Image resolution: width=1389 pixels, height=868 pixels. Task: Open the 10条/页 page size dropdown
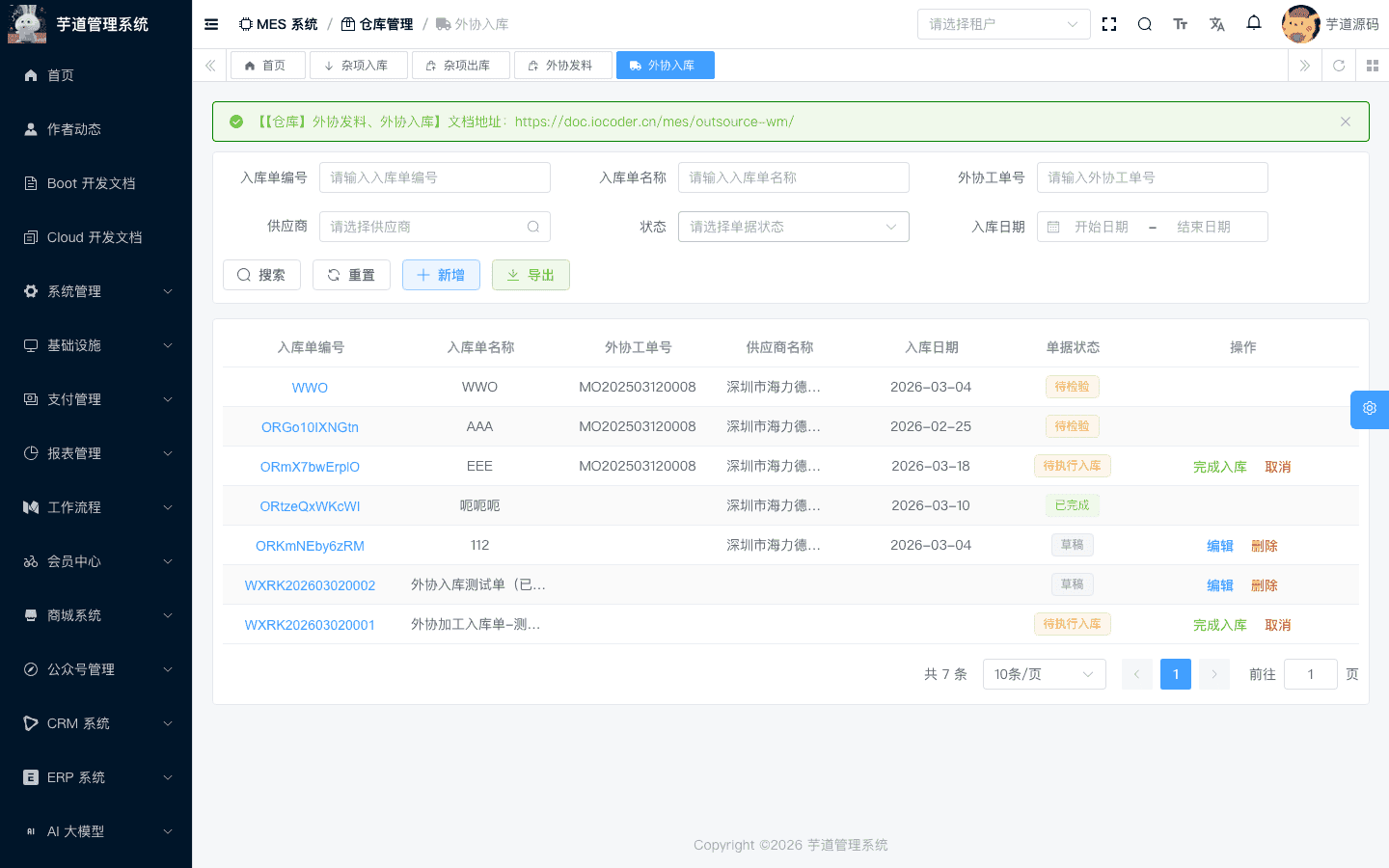click(x=1044, y=673)
